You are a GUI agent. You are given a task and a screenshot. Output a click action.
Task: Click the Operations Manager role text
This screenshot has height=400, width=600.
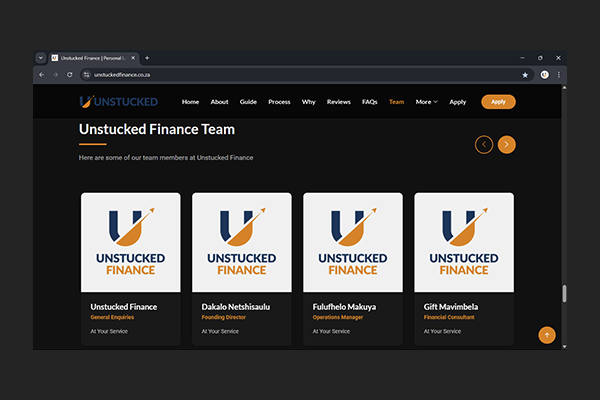(338, 317)
